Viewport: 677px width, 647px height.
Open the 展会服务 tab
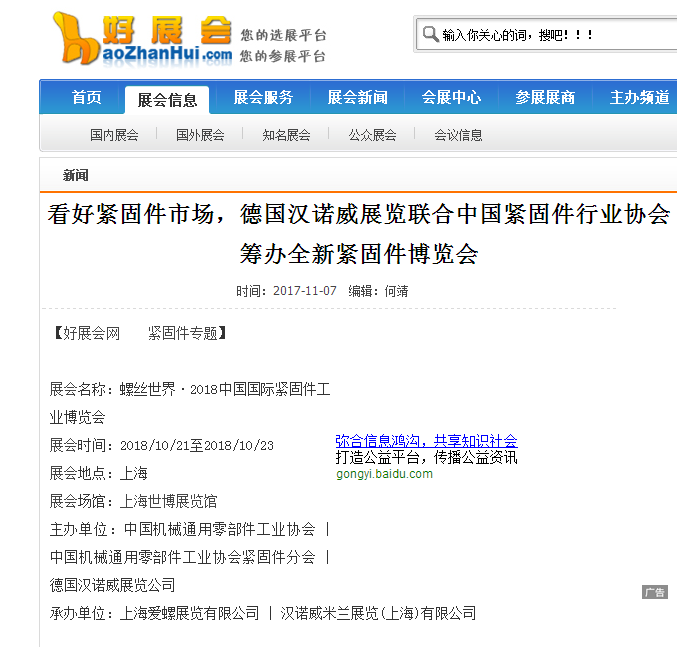[263, 97]
